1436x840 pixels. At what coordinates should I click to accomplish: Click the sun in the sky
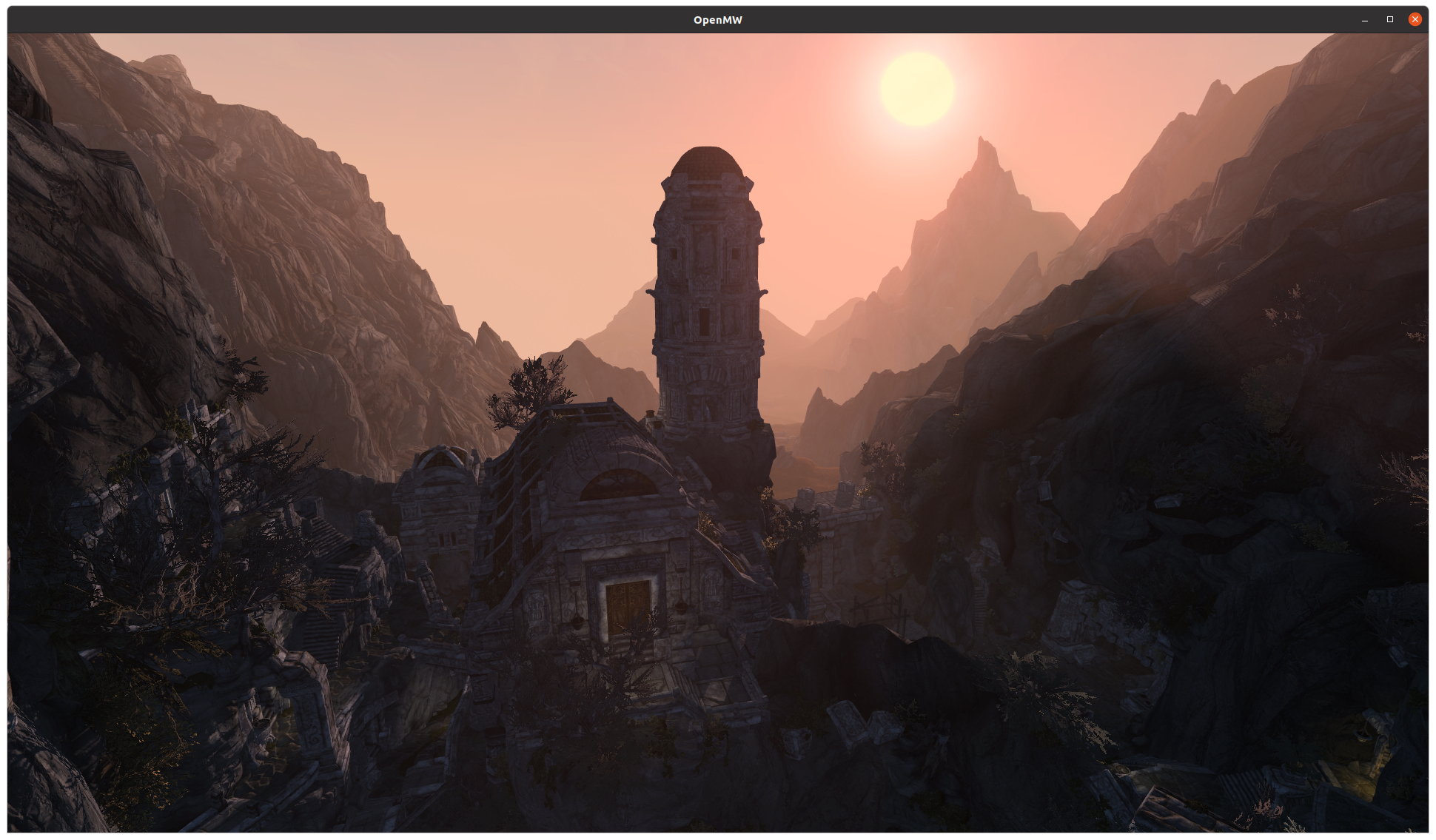917,89
